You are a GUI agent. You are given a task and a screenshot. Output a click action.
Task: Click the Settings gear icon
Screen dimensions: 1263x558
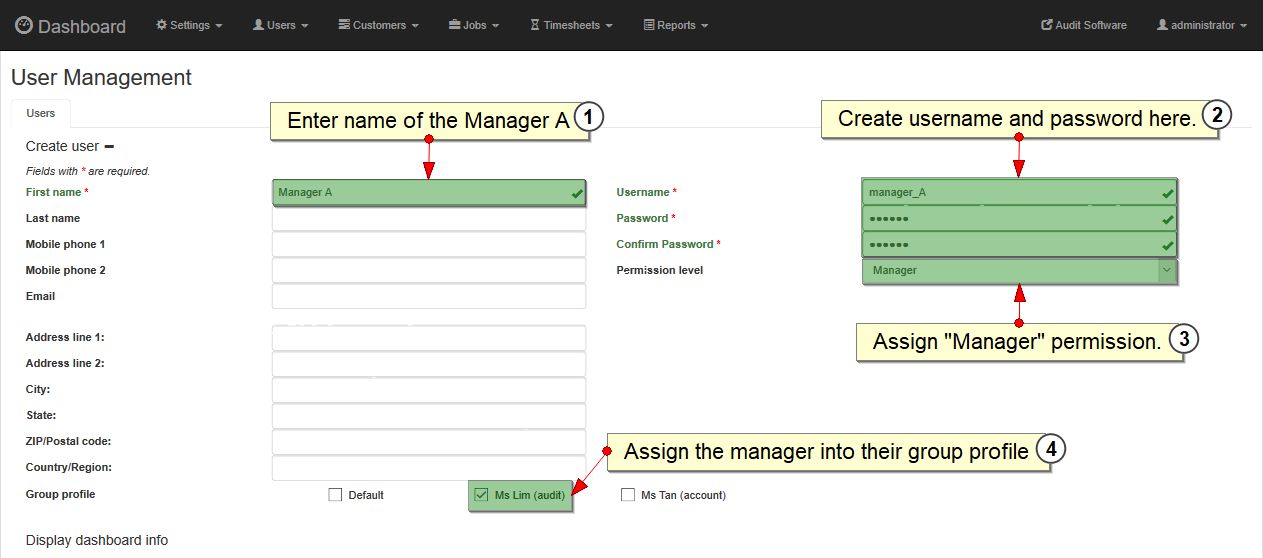pos(162,25)
